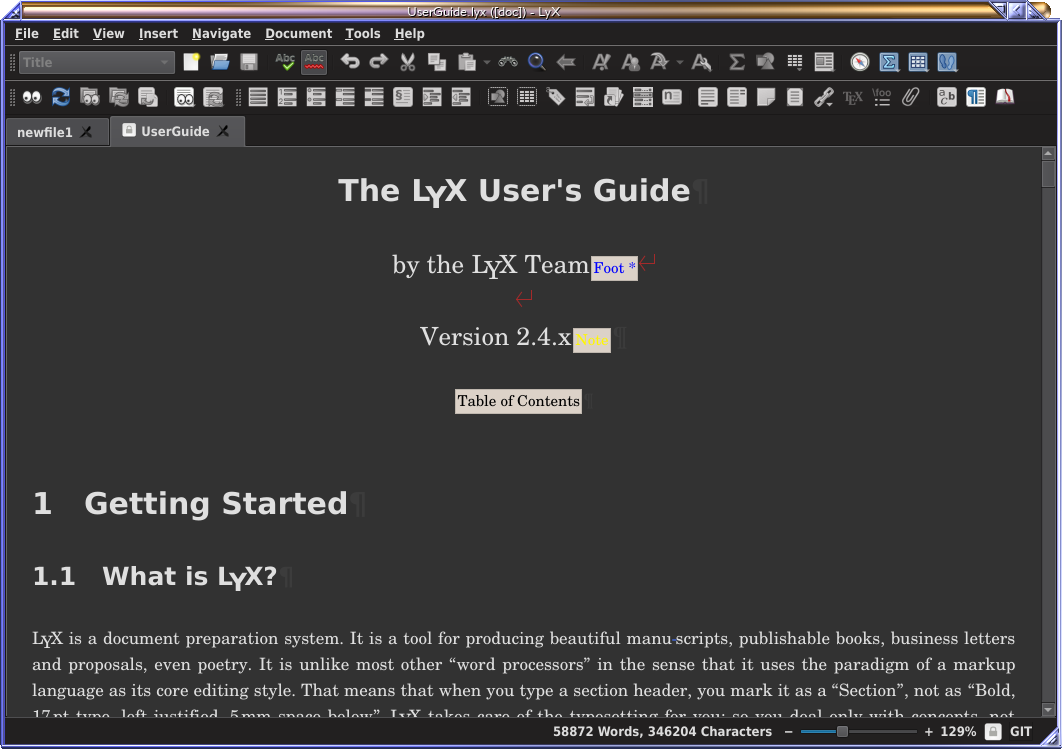Image resolution: width=1062 pixels, height=749 pixels.
Task: Insert a hyperlink (chain icon)
Action: pyautogui.click(x=824, y=97)
